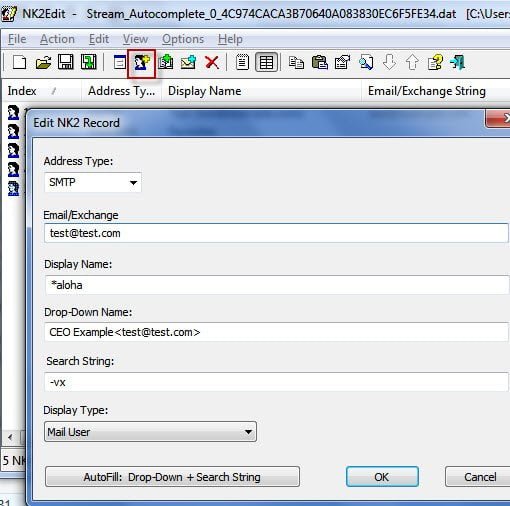Click the Add Records From Address Book icon

pos(166,62)
